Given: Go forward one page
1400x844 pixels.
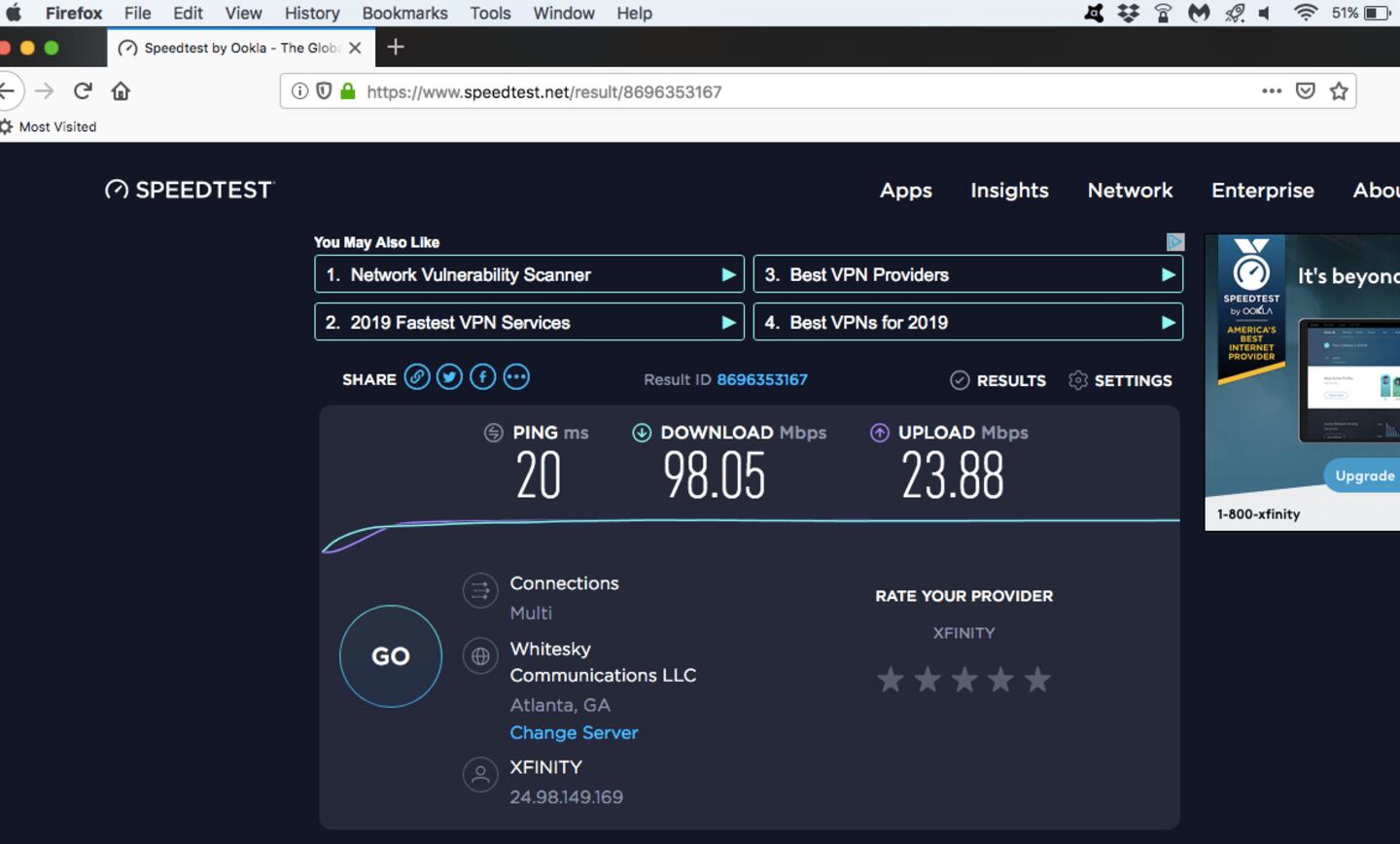Looking at the screenshot, I should [x=45, y=91].
